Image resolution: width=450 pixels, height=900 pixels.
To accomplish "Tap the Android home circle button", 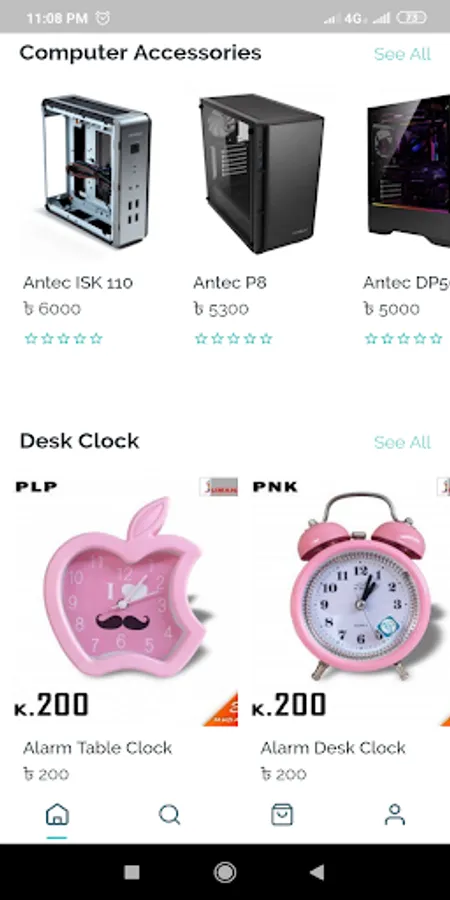I will [225, 872].
